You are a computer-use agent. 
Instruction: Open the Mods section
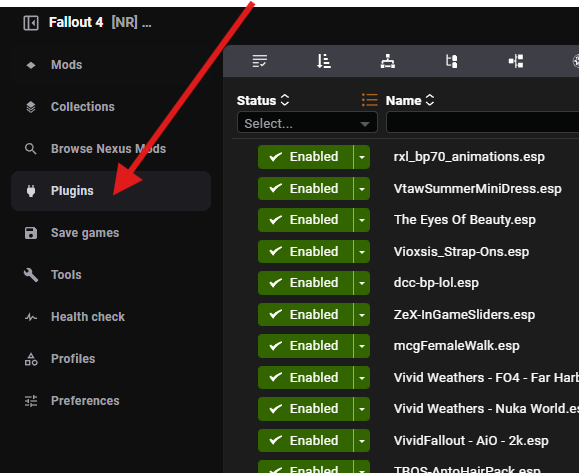pyautogui.click(x=111, y=65)
